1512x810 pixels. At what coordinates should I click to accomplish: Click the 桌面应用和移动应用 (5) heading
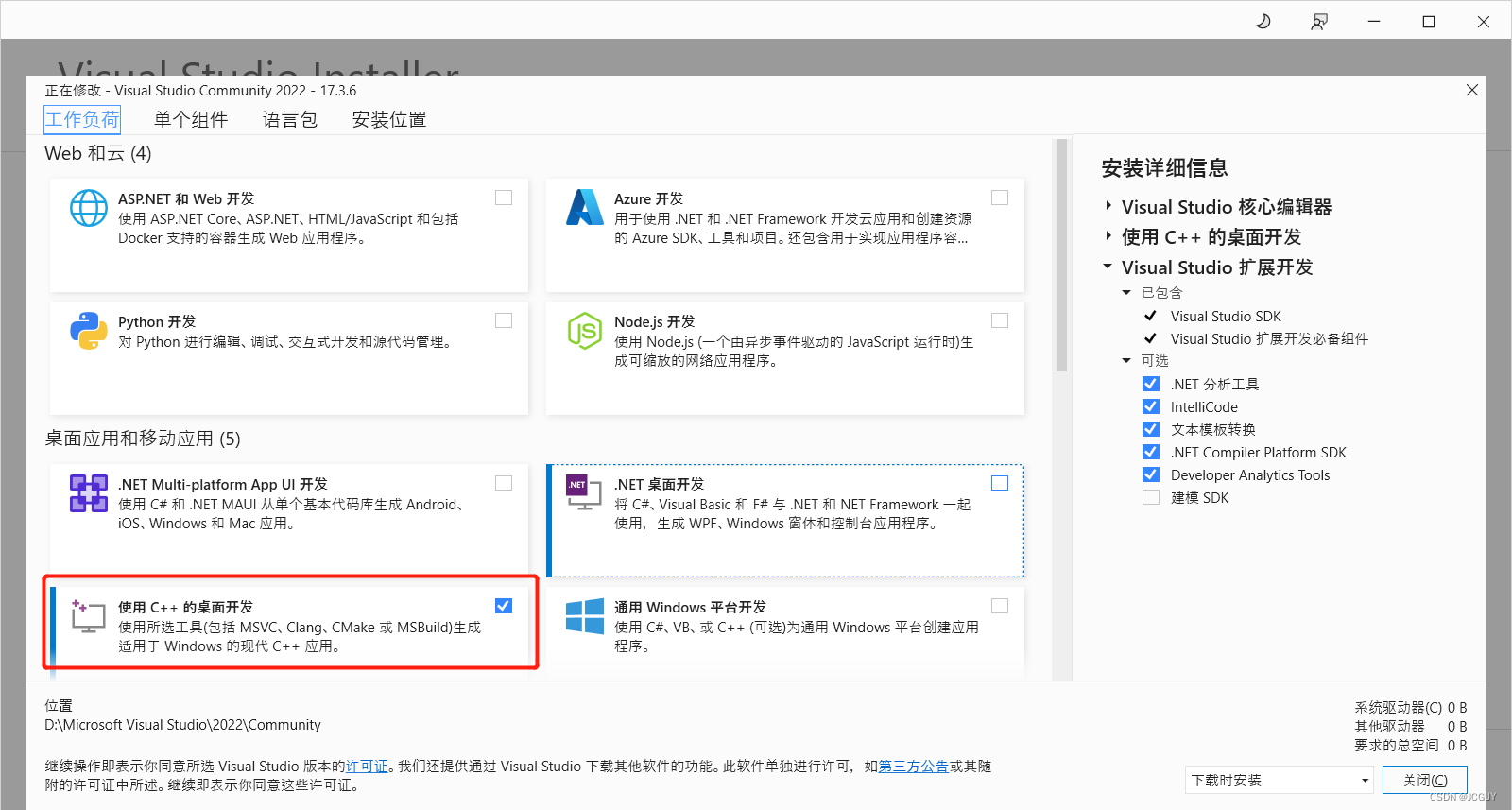pos(143,439)
